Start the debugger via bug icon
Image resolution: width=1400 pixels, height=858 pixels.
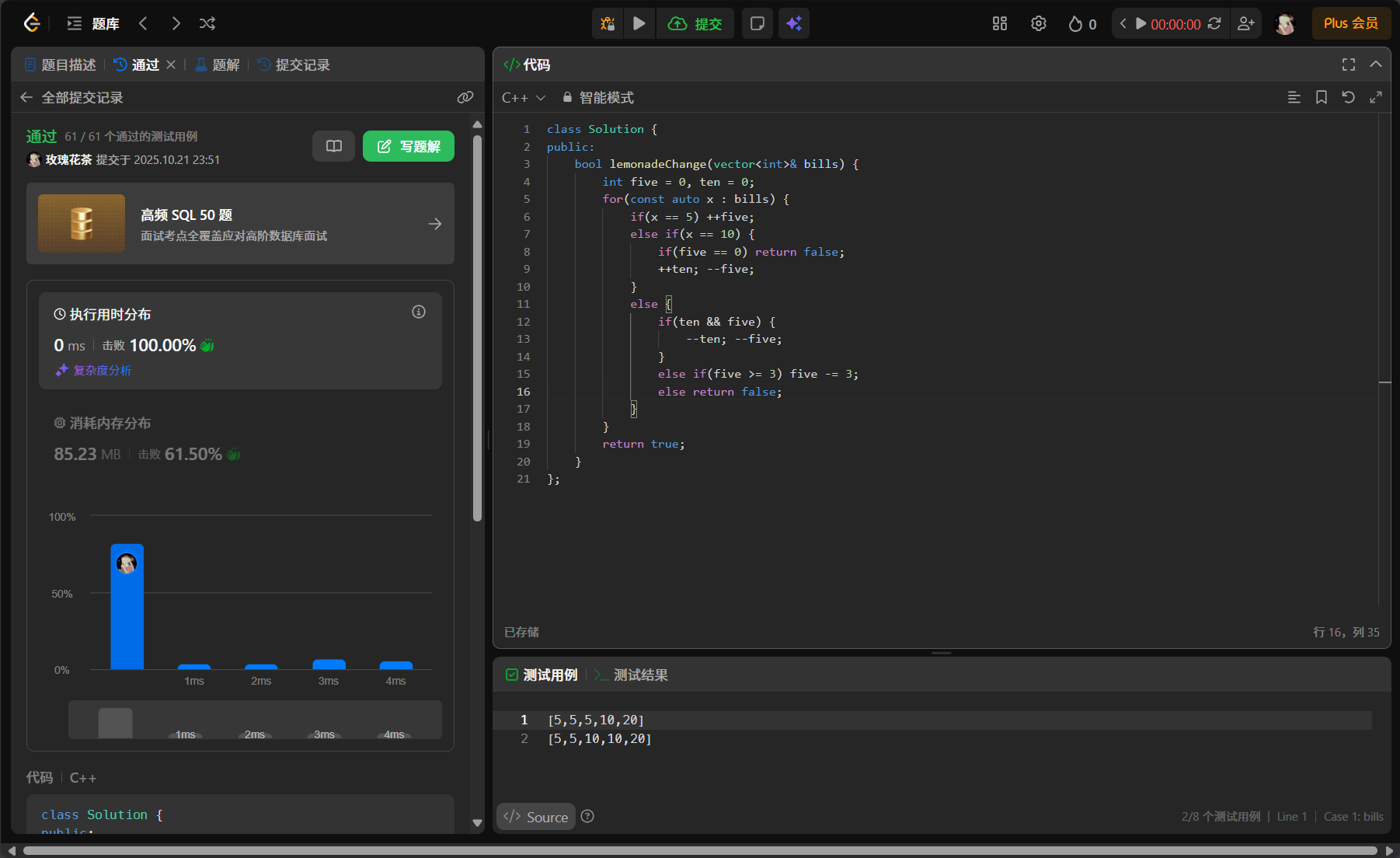click(608, 23)
